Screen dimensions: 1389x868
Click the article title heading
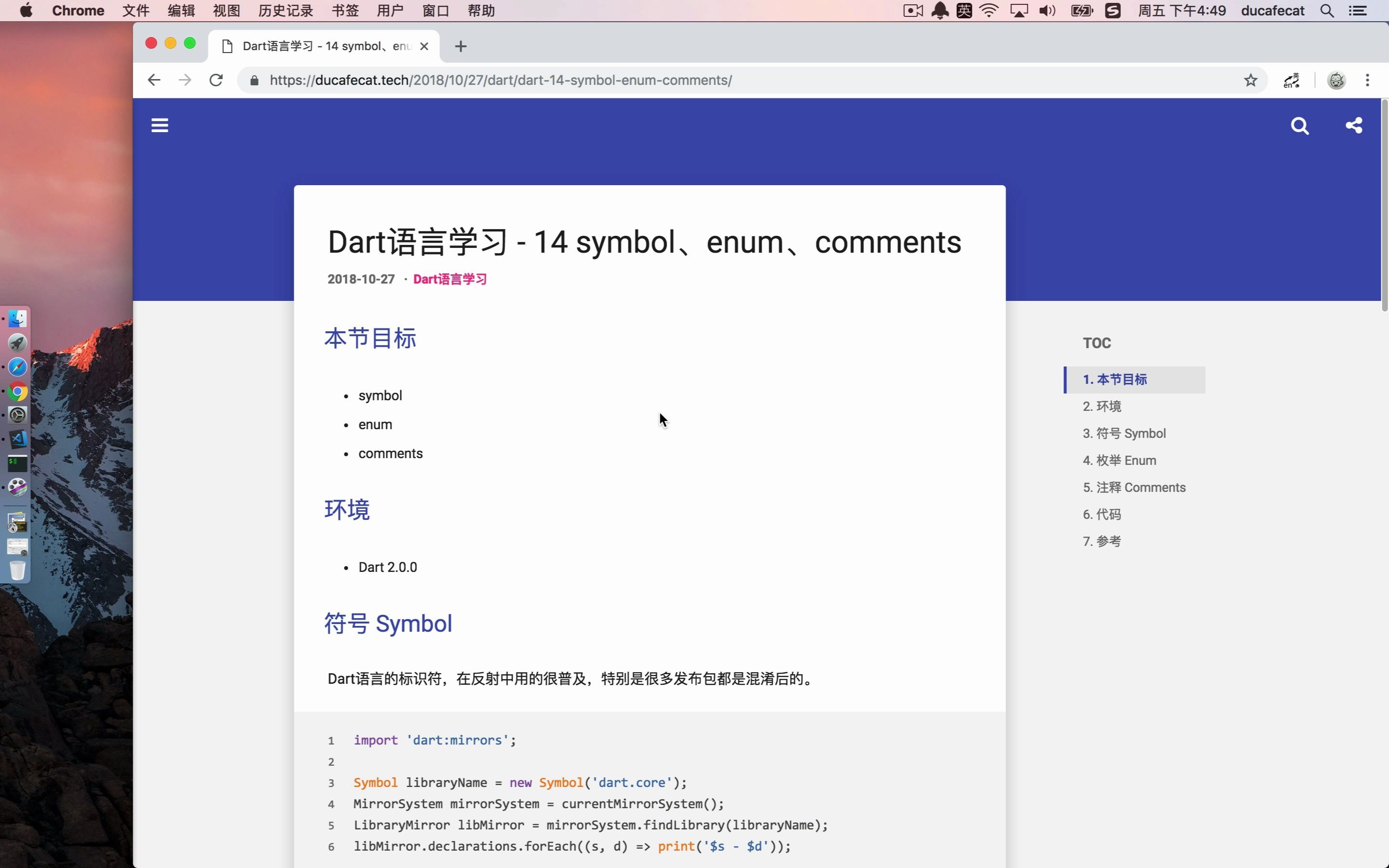pyautogui.click(x=644, y=242)
